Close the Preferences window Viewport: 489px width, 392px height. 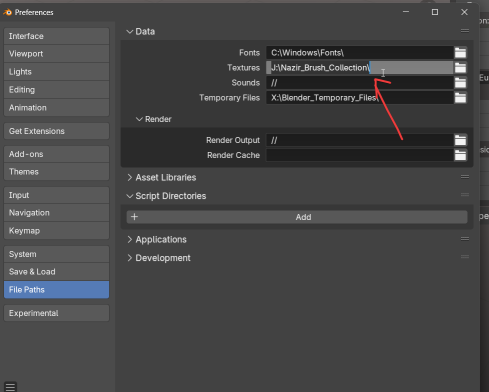pyautogui.click(x=464, y=12)
